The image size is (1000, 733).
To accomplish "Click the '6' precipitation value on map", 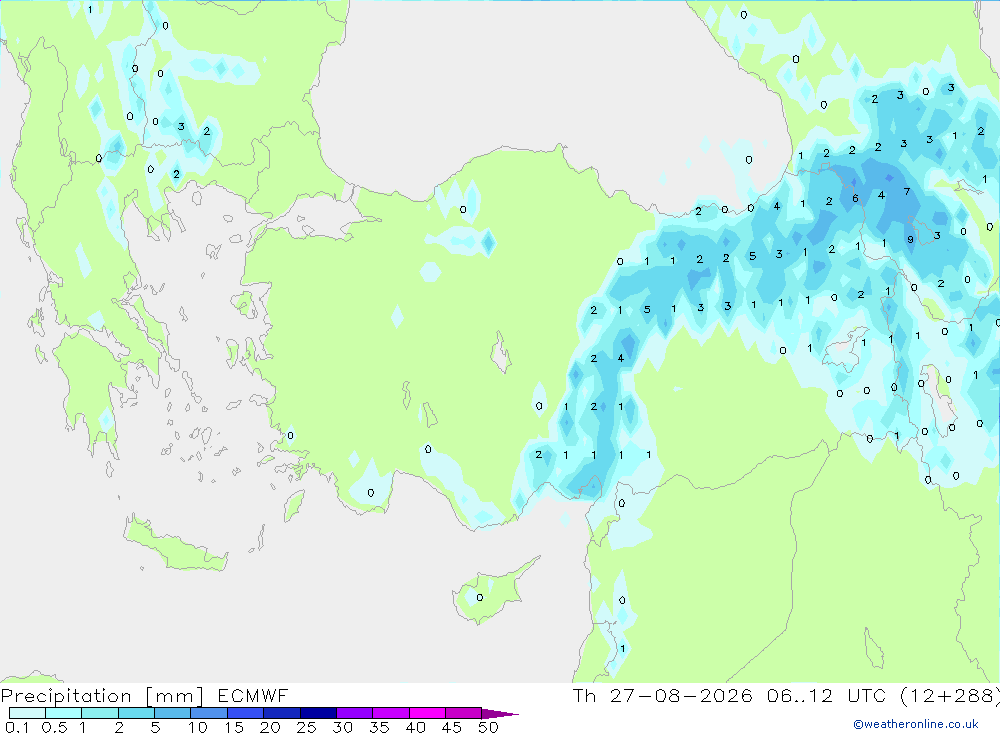I will click(x=855, y=198).
